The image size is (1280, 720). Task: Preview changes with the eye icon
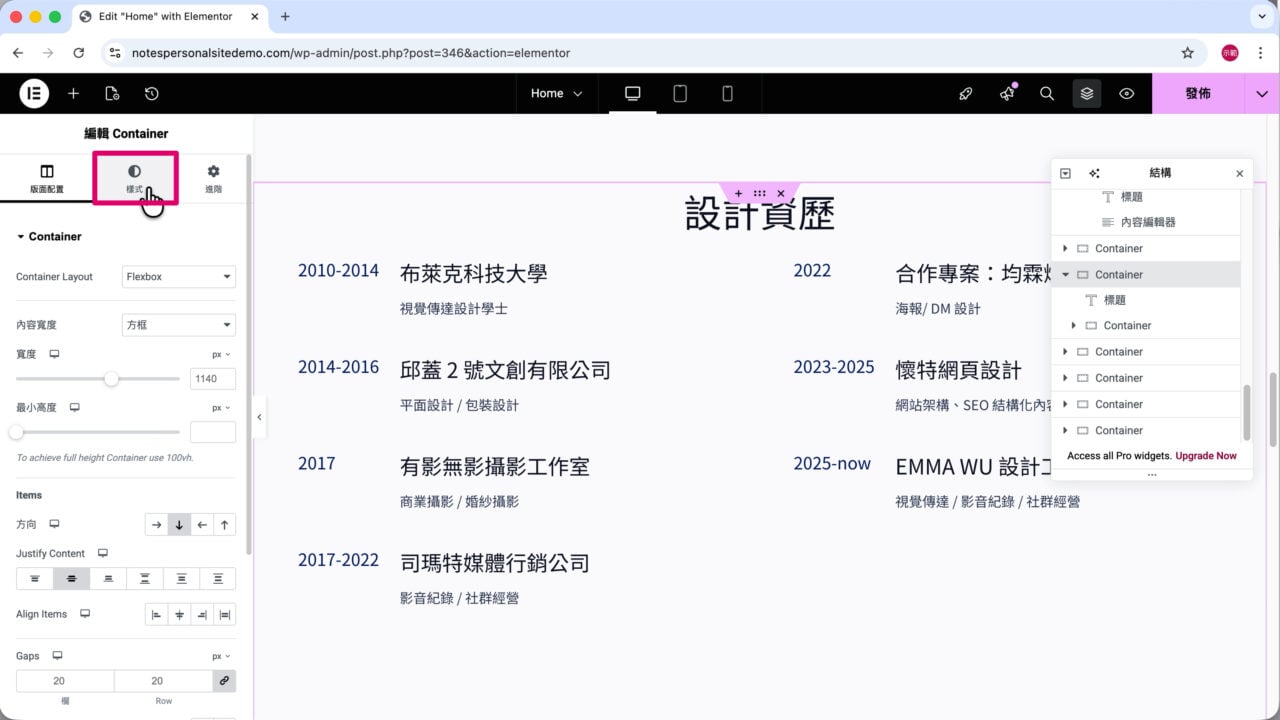1127,93
